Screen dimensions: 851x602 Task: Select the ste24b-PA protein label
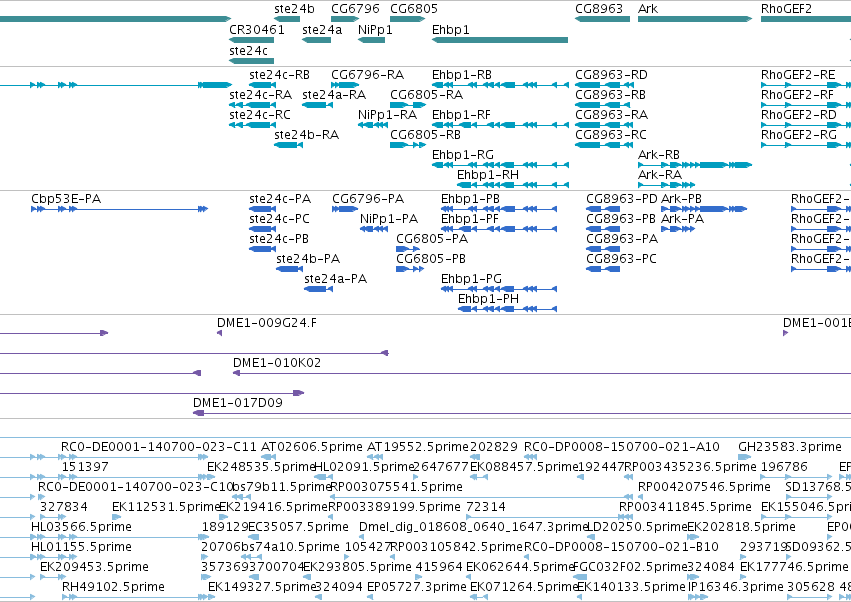[x=308, y=259]
